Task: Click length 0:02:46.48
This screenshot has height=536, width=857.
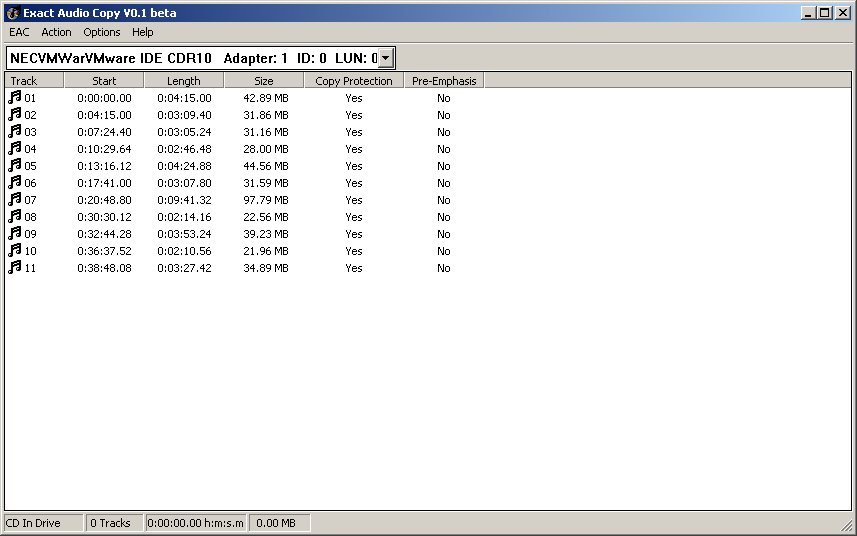Action: coord(184,149)
